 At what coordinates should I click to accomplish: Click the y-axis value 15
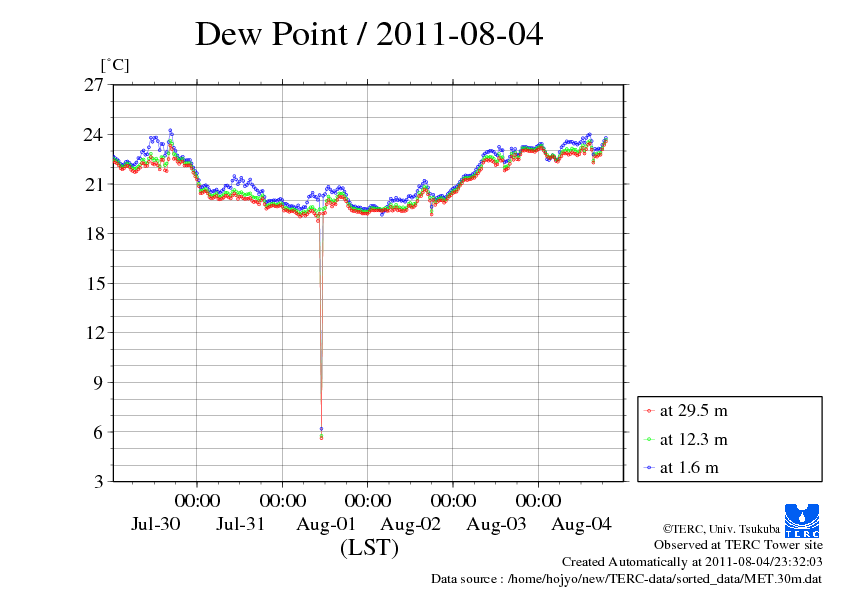[x=93, y=283]
